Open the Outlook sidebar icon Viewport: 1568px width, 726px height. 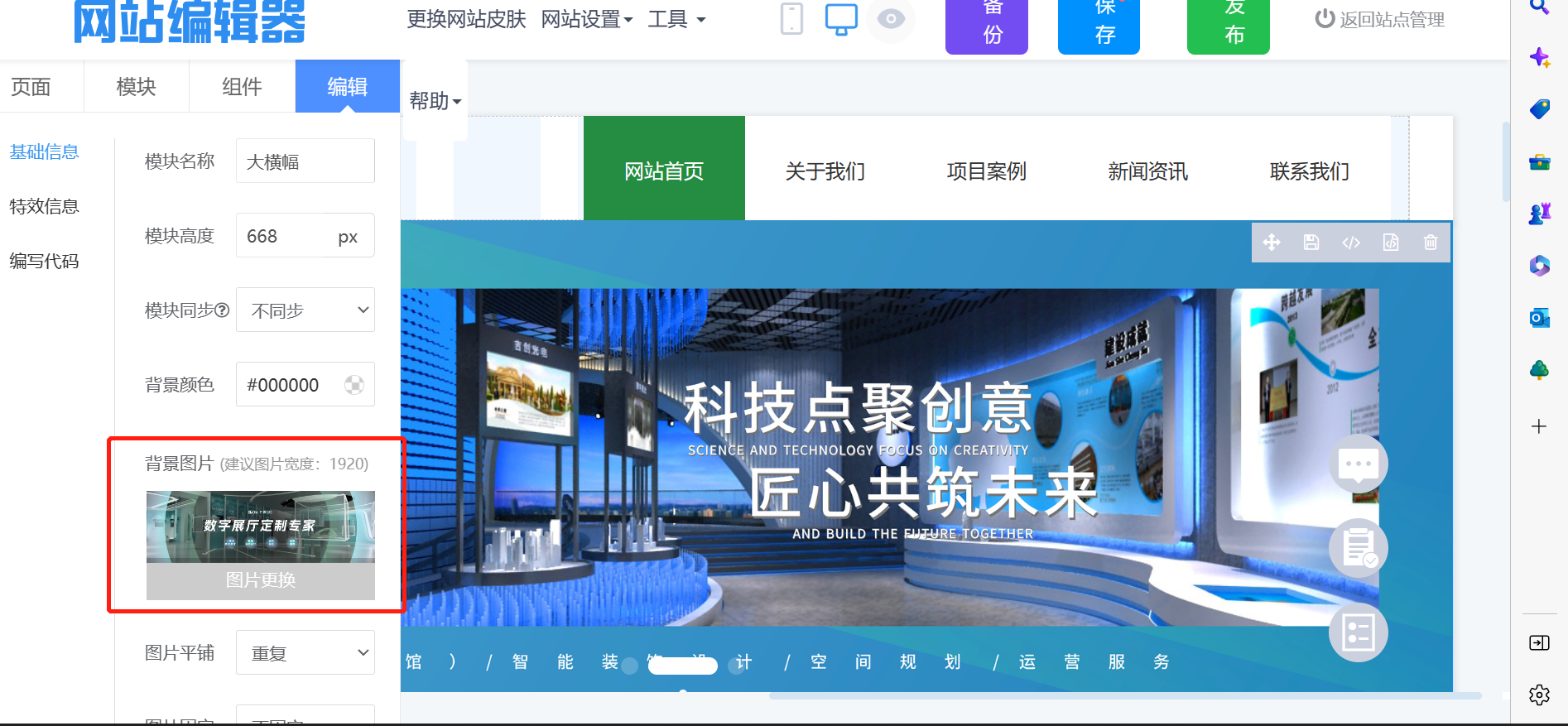[x=1539, y=318]
